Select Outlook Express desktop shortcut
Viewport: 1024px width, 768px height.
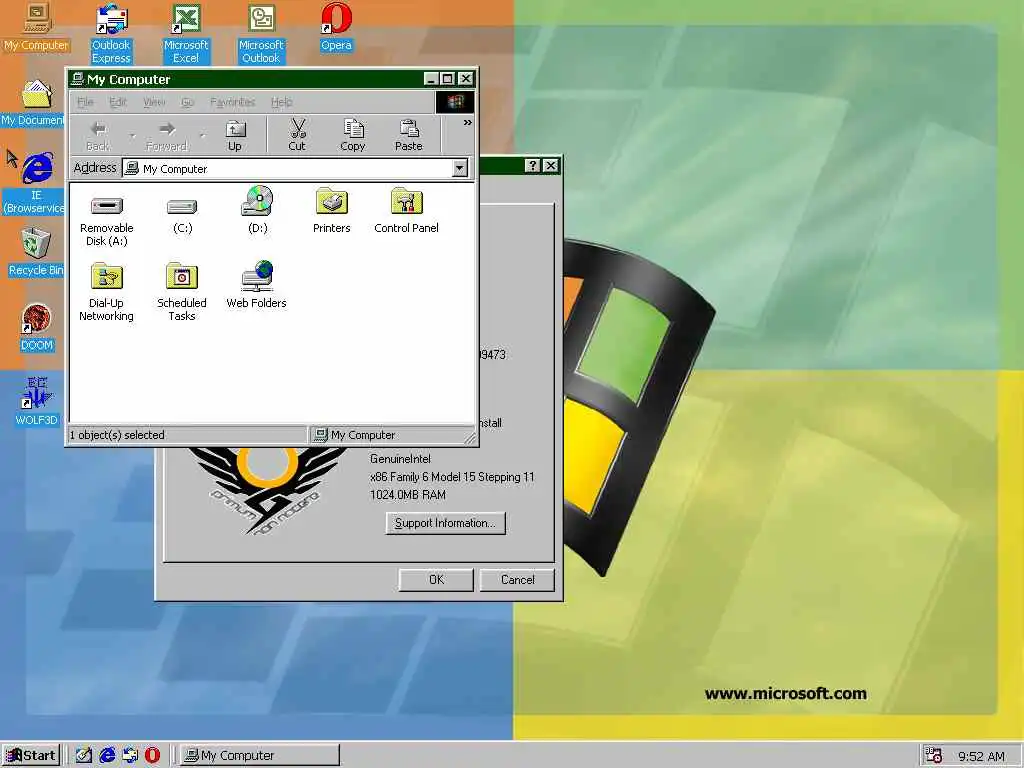[111, 33]
